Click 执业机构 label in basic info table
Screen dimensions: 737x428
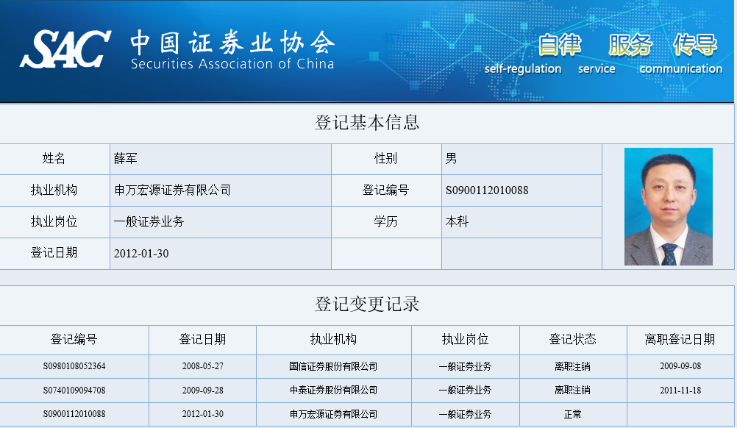(54, 190)
